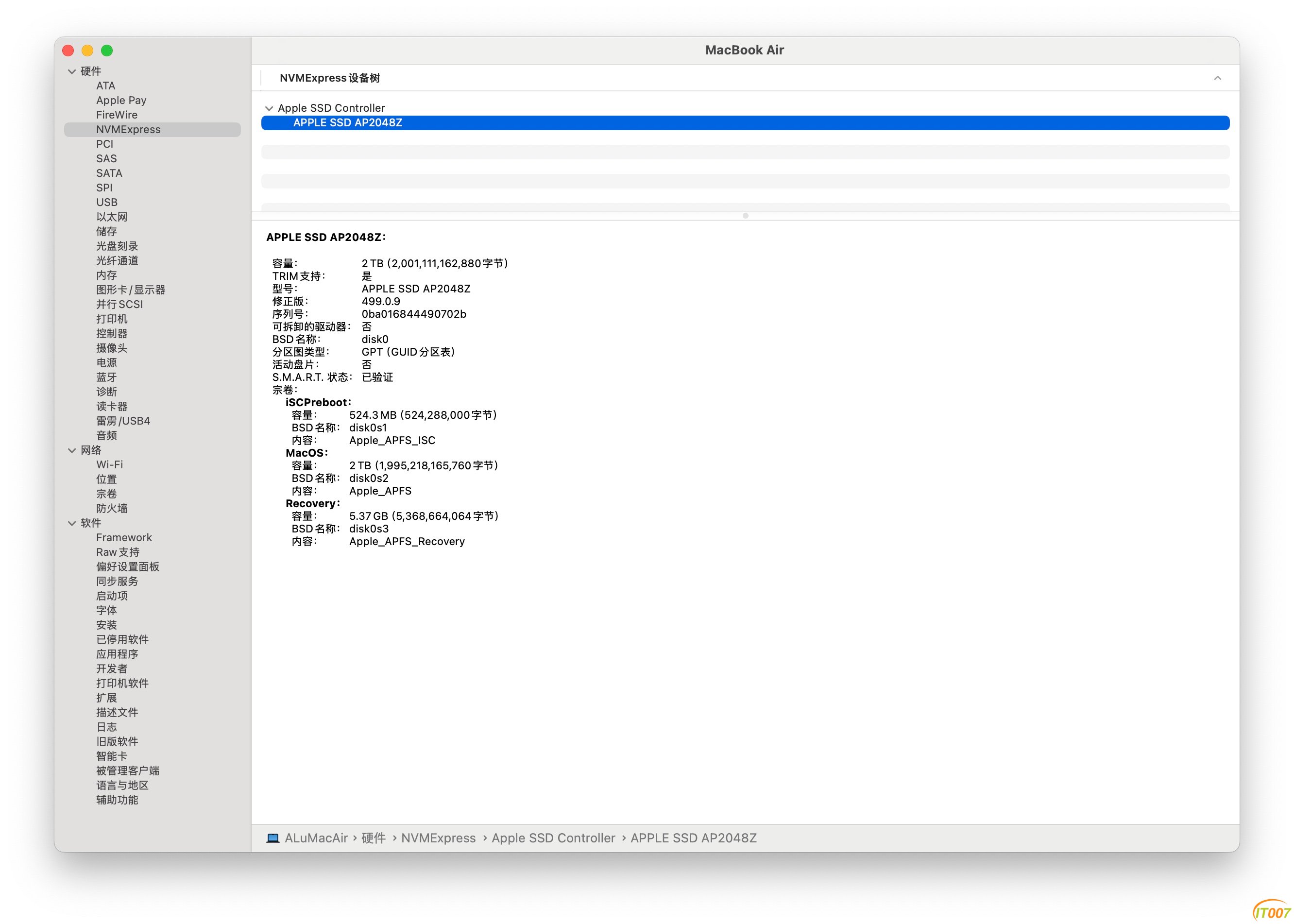
Task: Open 并行 SCSI category
Action: coord(119,305)
